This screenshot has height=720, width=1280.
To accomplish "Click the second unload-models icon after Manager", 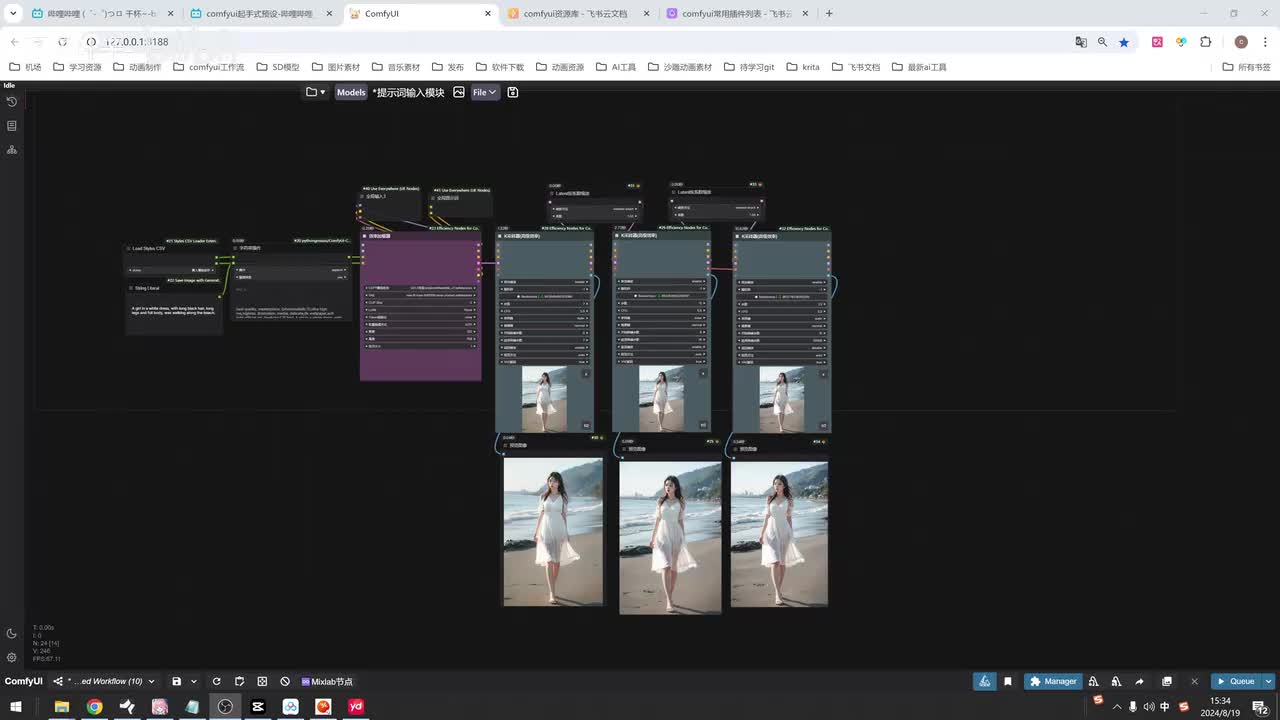I will pyautogui.click(x=1116, y=681).
